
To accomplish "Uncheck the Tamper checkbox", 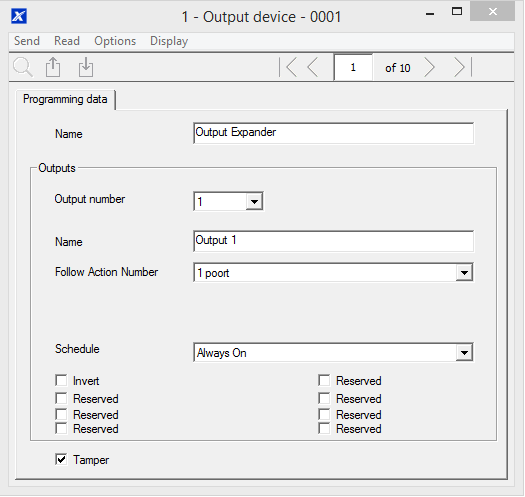I will tap(61, 459).
